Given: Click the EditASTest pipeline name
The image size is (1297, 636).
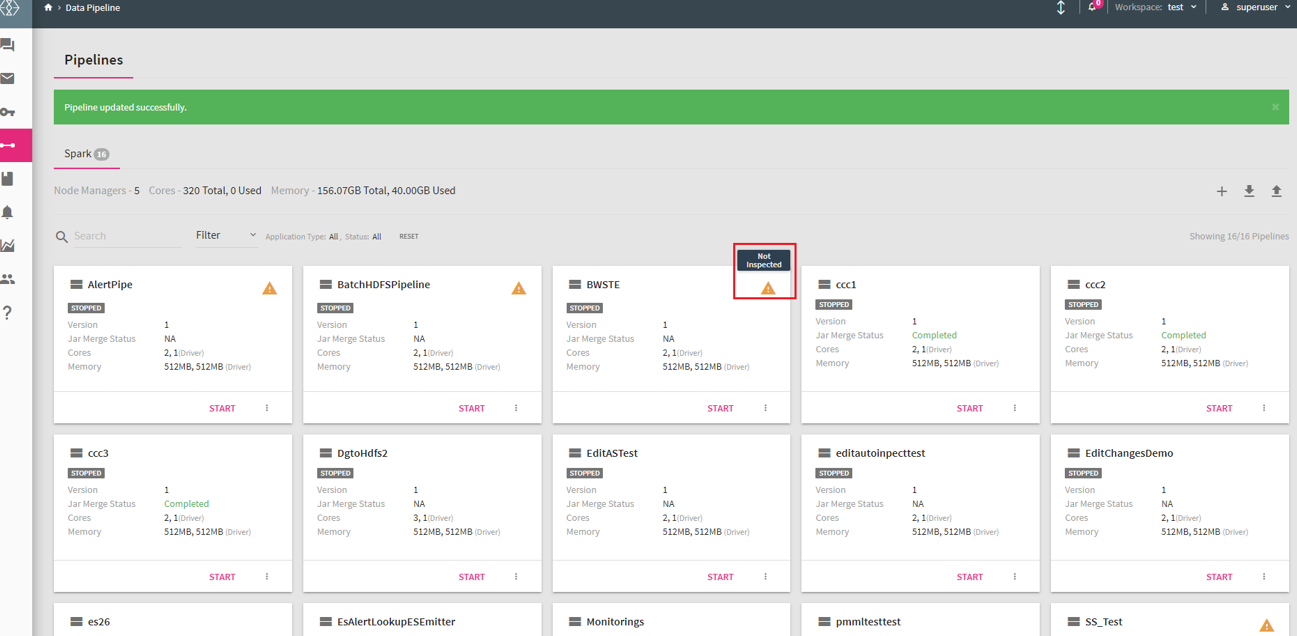Looking at the screenshot, I should coord(612,453).
